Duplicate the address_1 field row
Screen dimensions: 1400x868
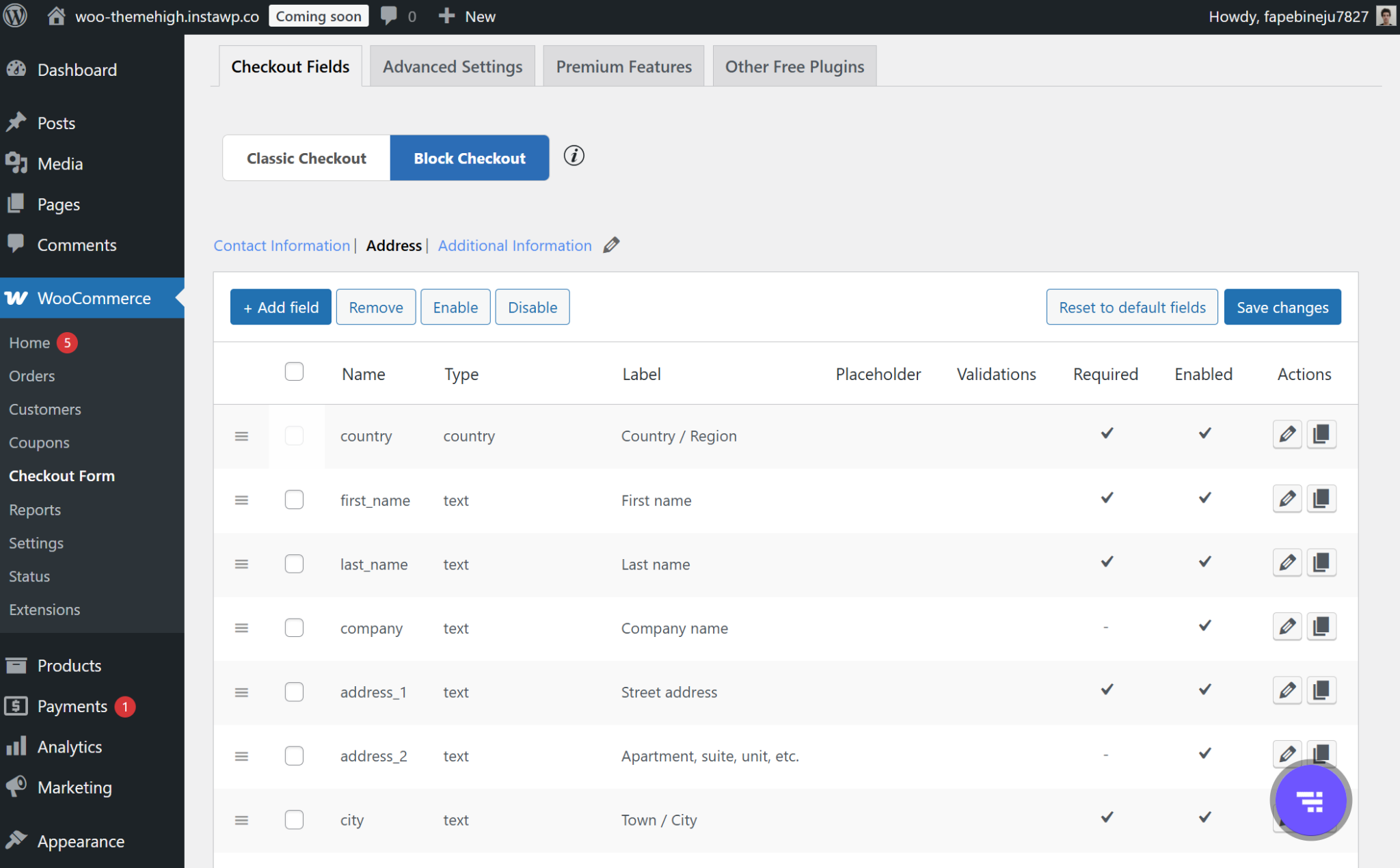click(x=1321, y=691)
